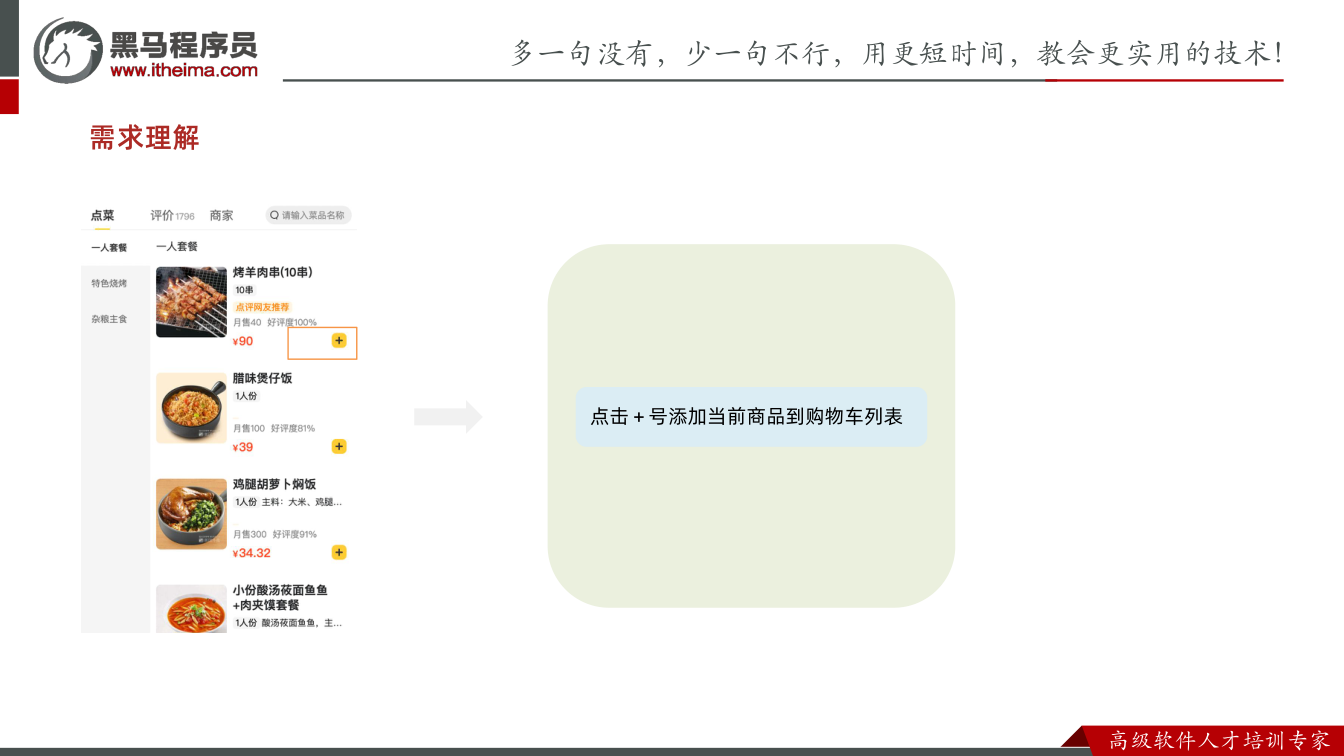Click the 月售300 sales figure
This screenshot has width=1344, height=756.
click(x=250, y=535)
